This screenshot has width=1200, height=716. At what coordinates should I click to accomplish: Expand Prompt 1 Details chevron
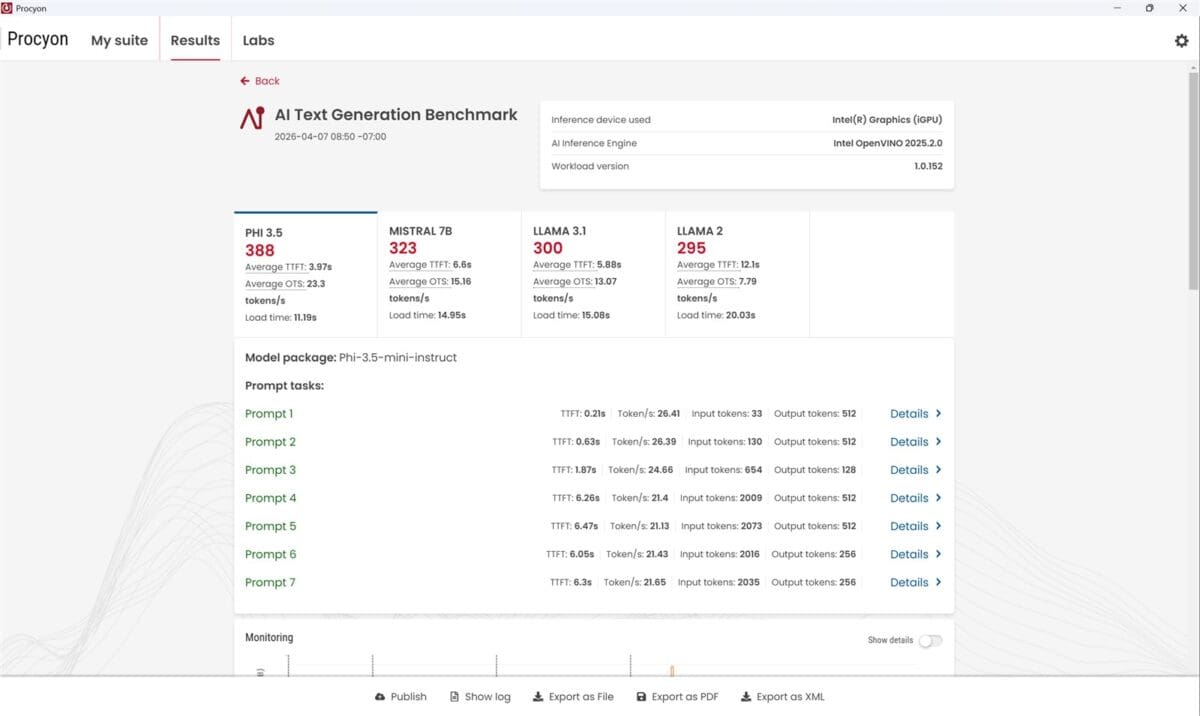point(938,414)
